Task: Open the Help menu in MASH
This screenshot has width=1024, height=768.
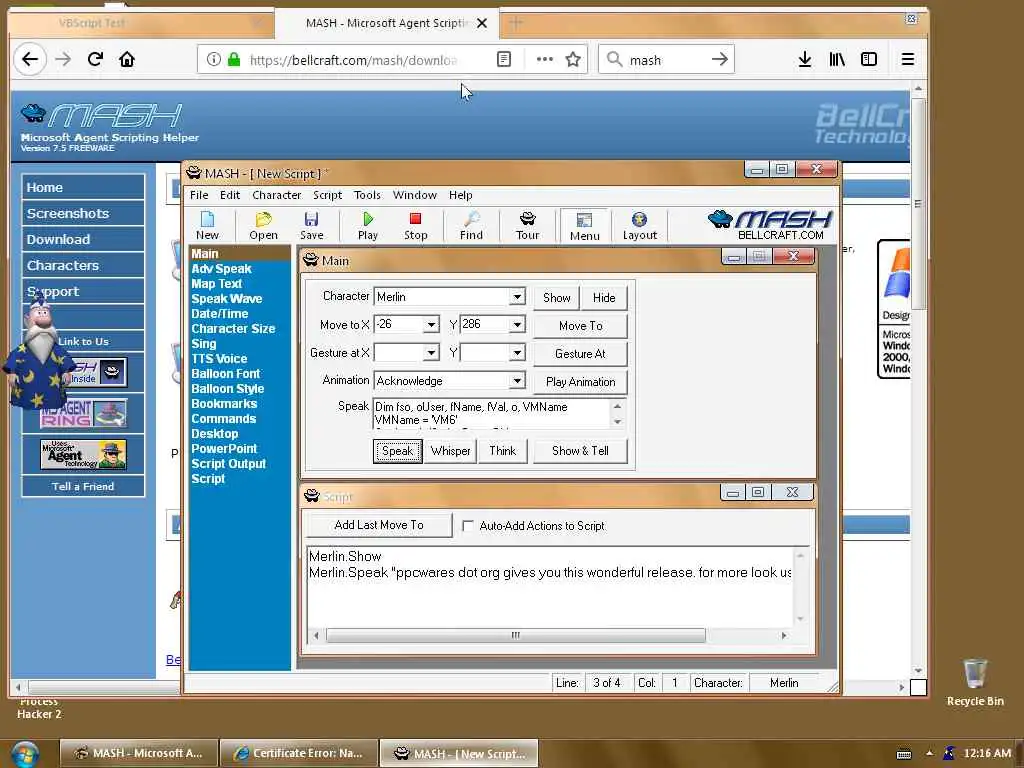Action: (460, 195)
